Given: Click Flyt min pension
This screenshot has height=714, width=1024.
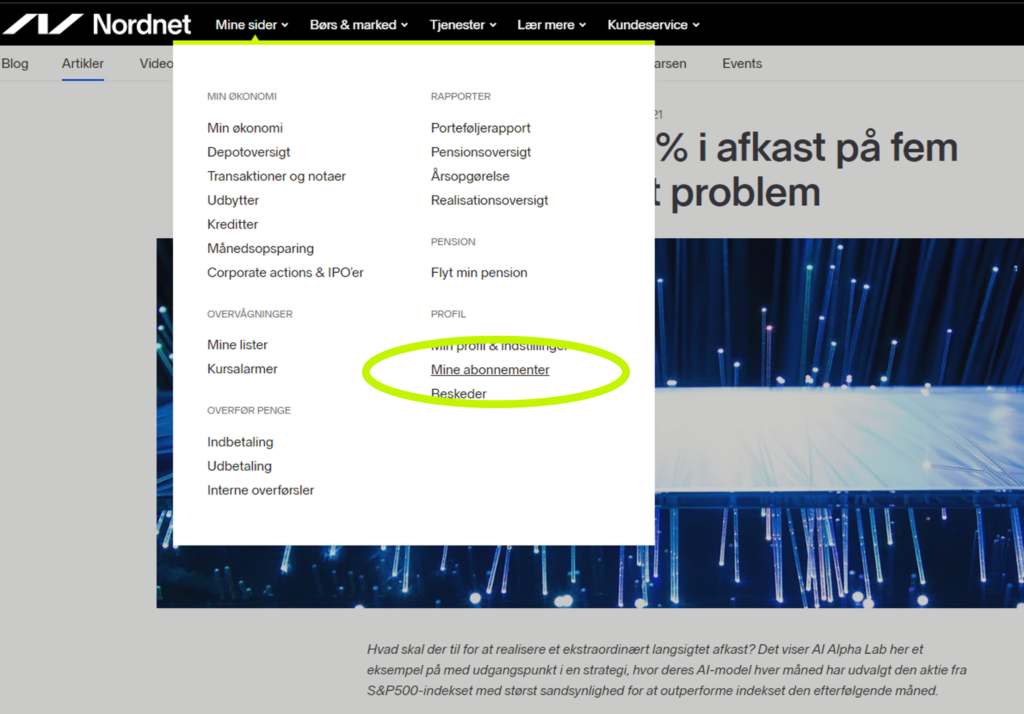Looking at the screenshot, I should pyautogui.click(x=479, y=272).
